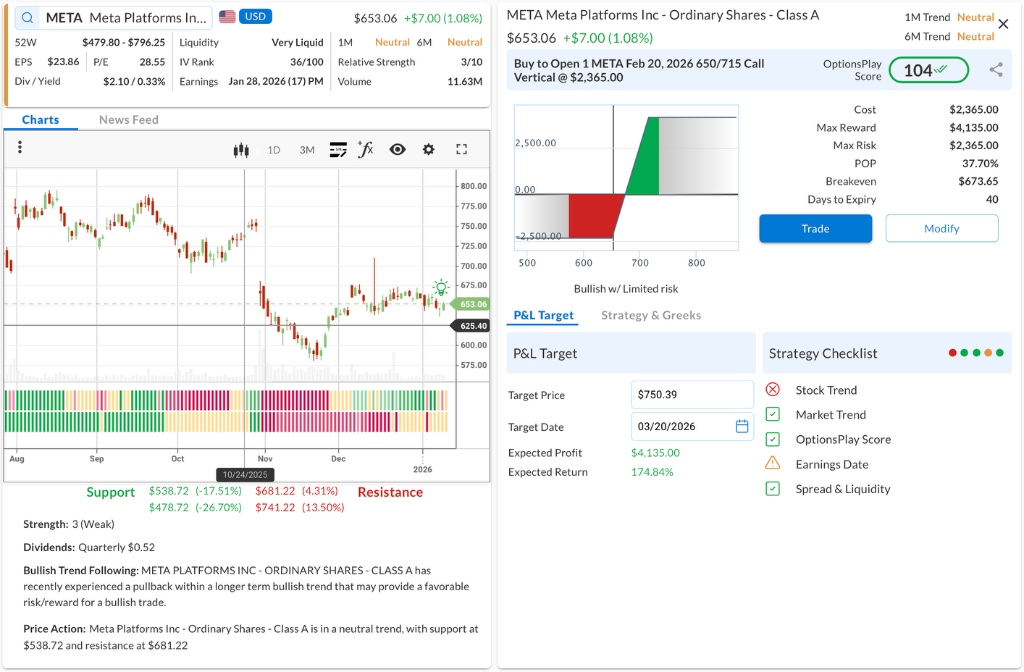Click the Spread & Liquidity checkbox
1024x672 pixels.
(772, 489)
